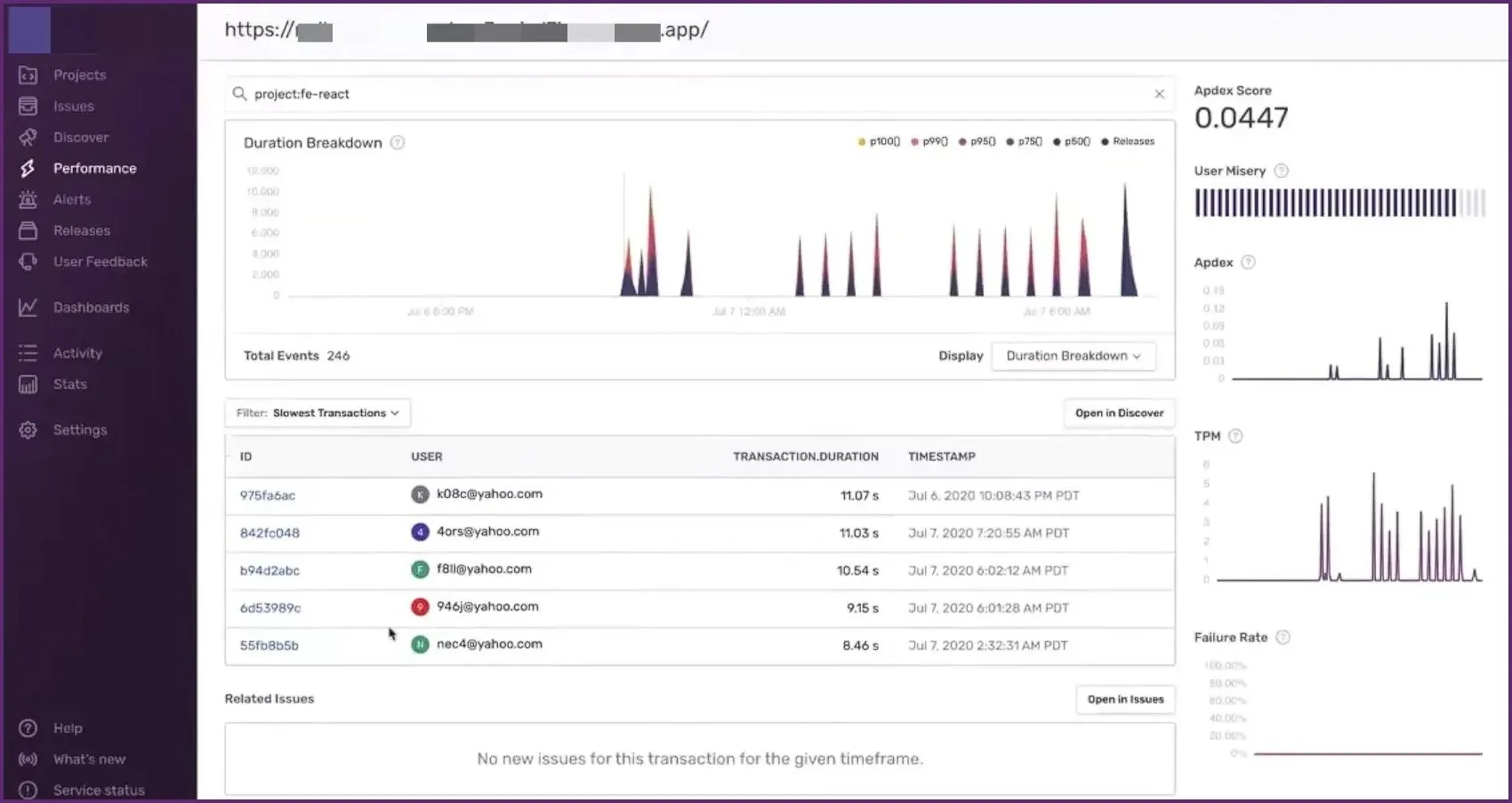
Task: Open the User Feedback icon
Action: 28,262
